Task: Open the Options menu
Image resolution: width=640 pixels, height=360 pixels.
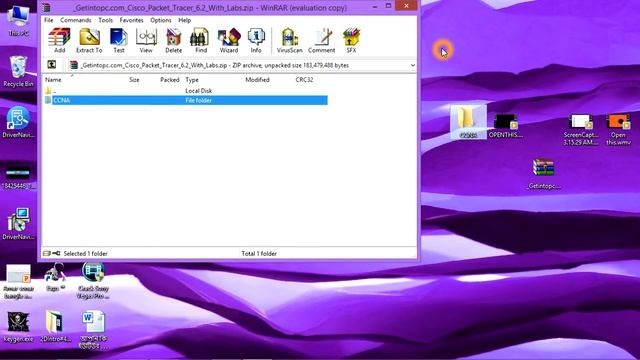Action: click(x=160, y=20)
